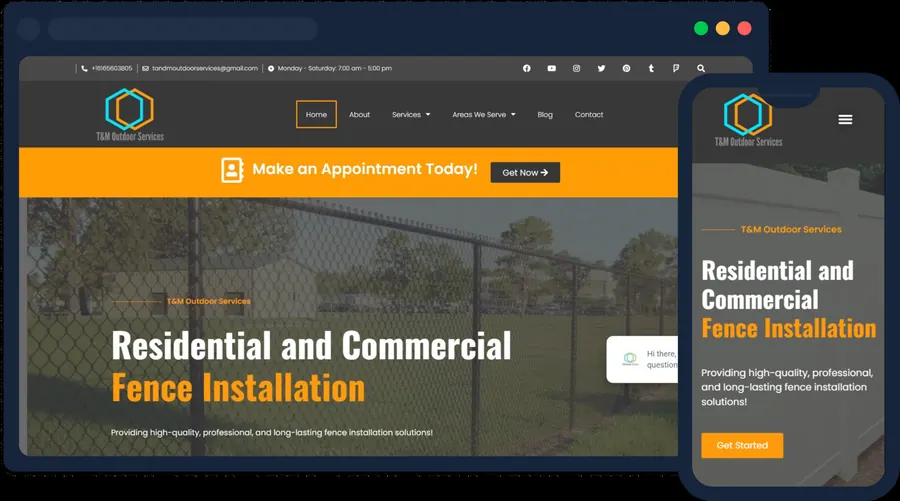Click the browser address bar in mockup
The image size is (900, 501).
183,29
